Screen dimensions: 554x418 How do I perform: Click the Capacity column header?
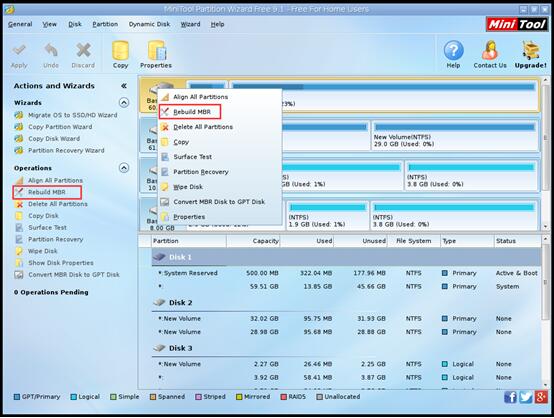[253, 241]
